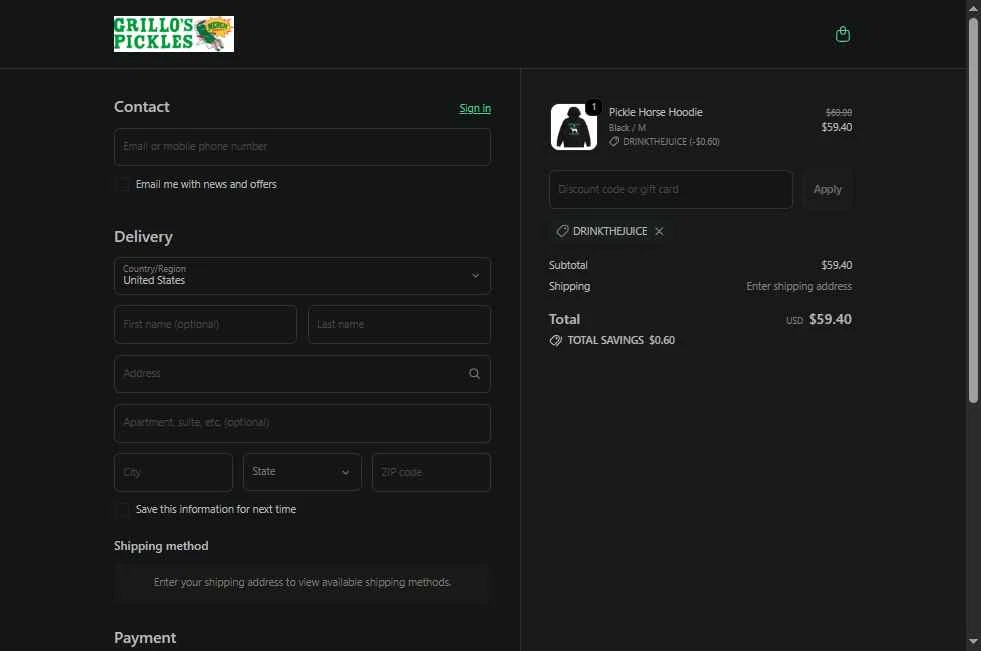Image resolution: width=981 pixels, height=651 pixels.
Task: Click the Total $59.40 amount
Action: click(x=830, y=320)
